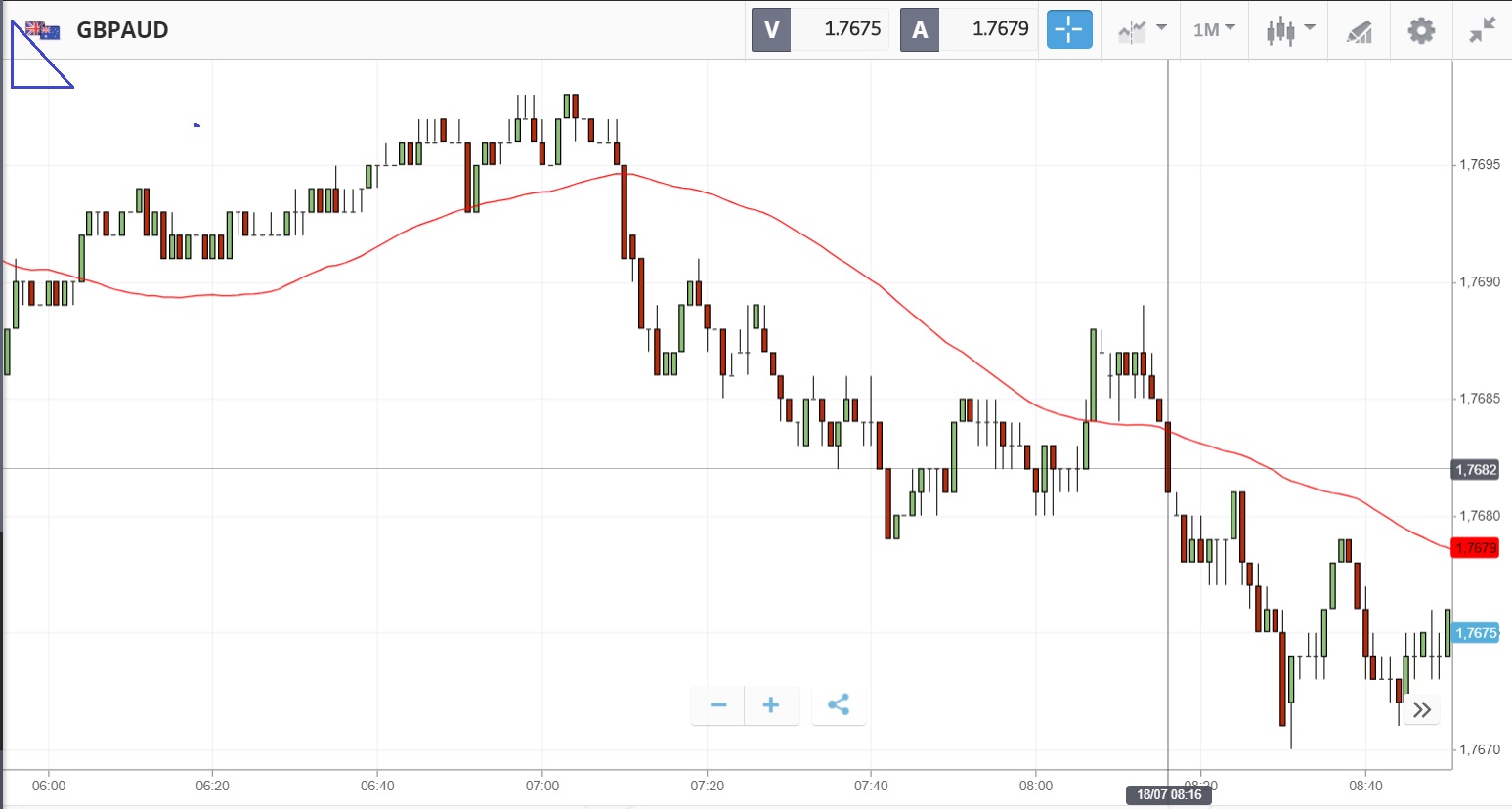Click the blue 1.7675 price label
Viewport: 1512px width, 809px height.
1475,633
